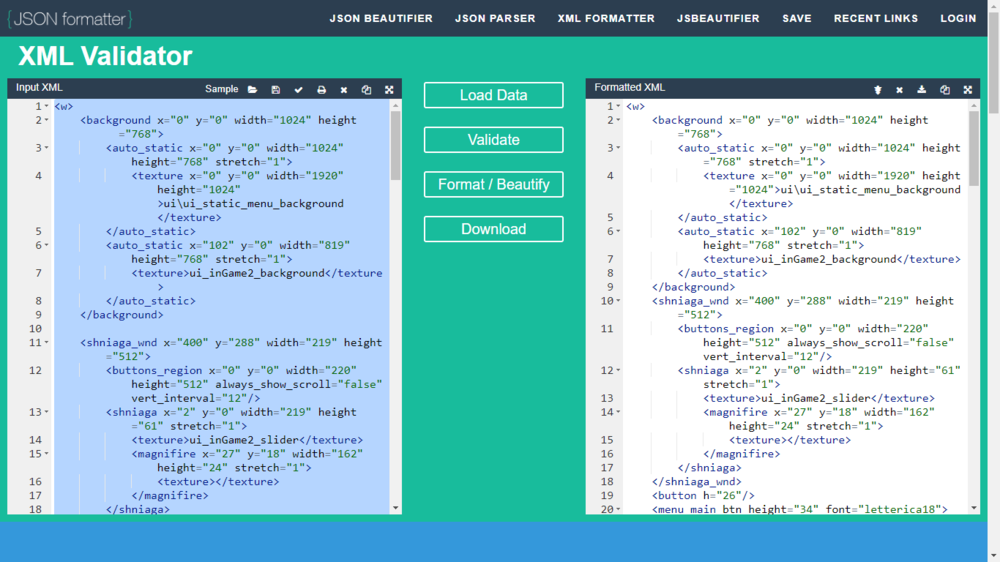
Task: Fold line 14 magnifire node in Formatted XML
Action: 618,412
